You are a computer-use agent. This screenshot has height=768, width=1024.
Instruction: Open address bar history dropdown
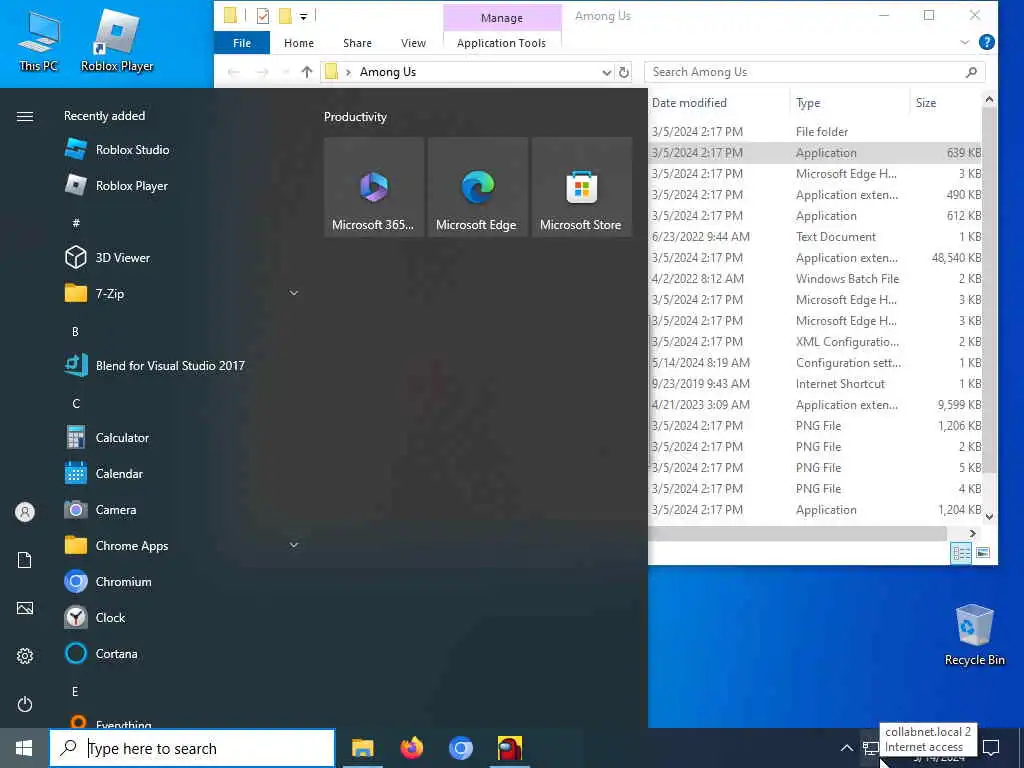(607, 72)
